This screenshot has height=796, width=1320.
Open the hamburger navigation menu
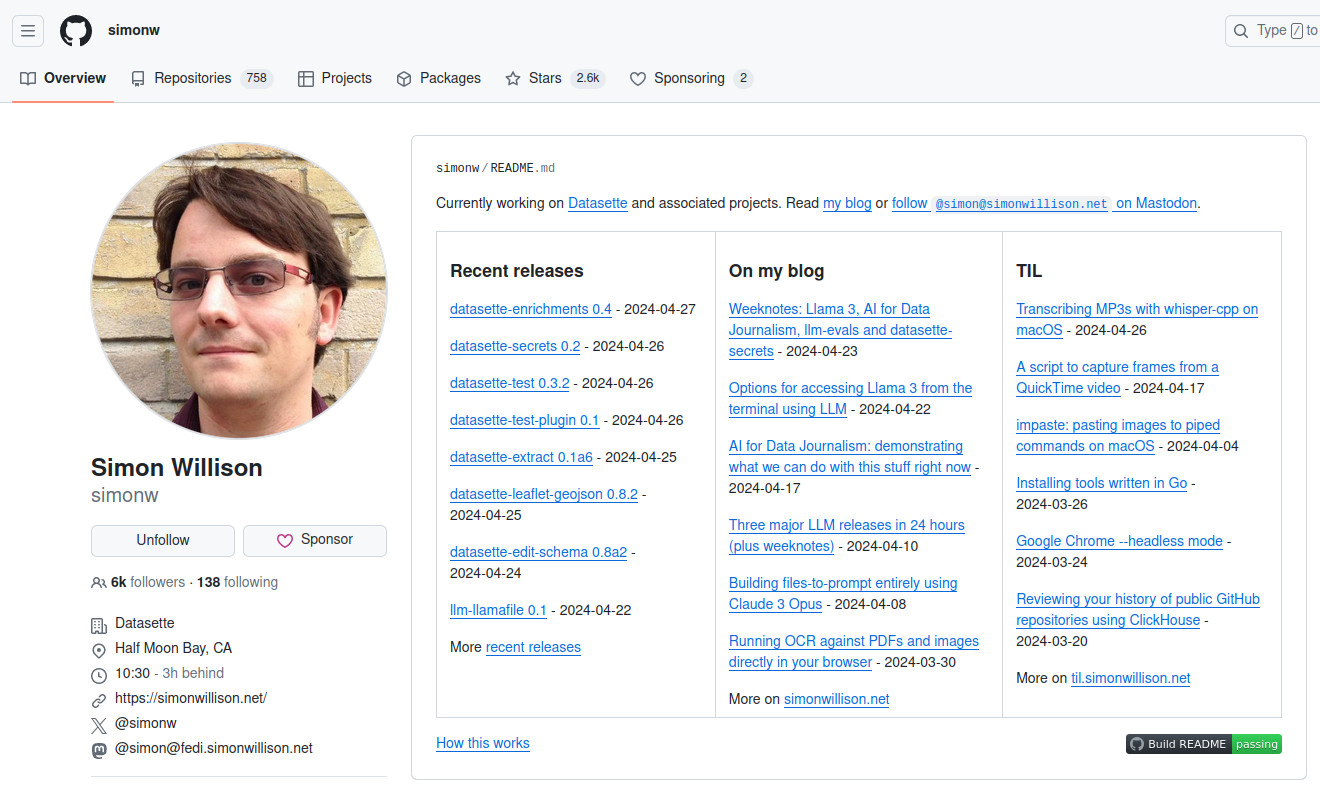(x=28, y=31)
